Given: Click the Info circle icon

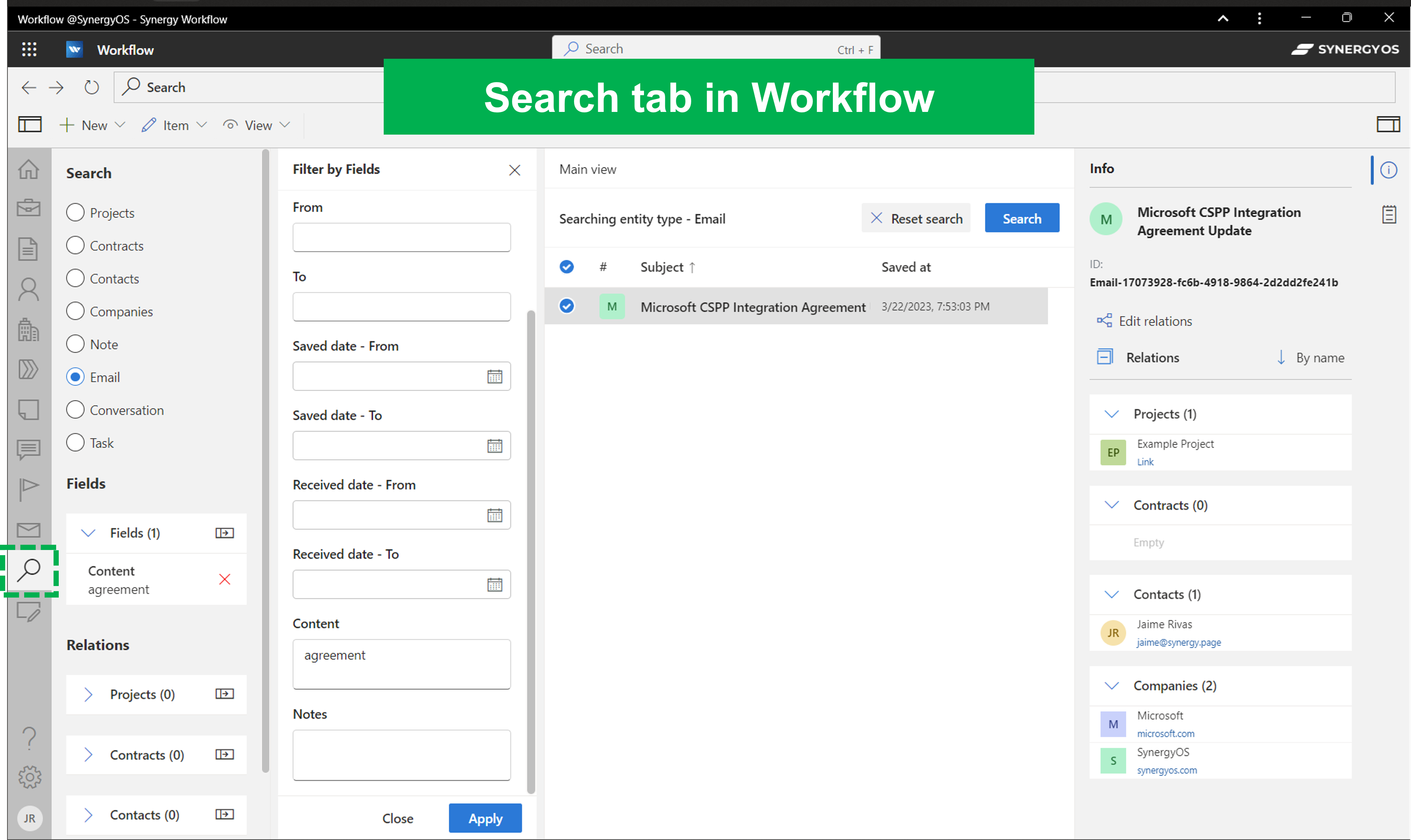Looking at the screenshot, I should point(1388,170).
